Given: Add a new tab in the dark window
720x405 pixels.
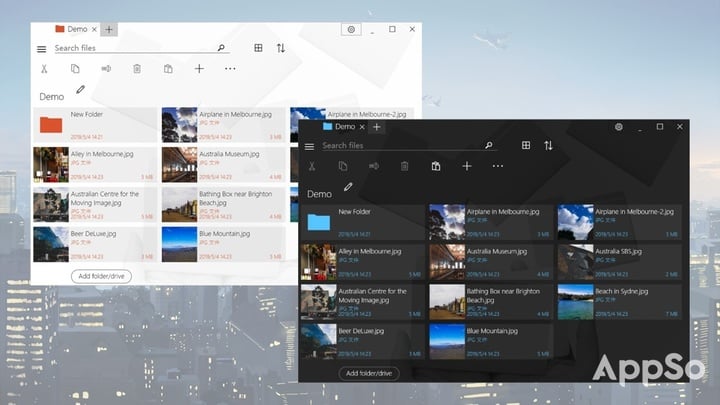Looking at the screenshot, I should [376, 127].
